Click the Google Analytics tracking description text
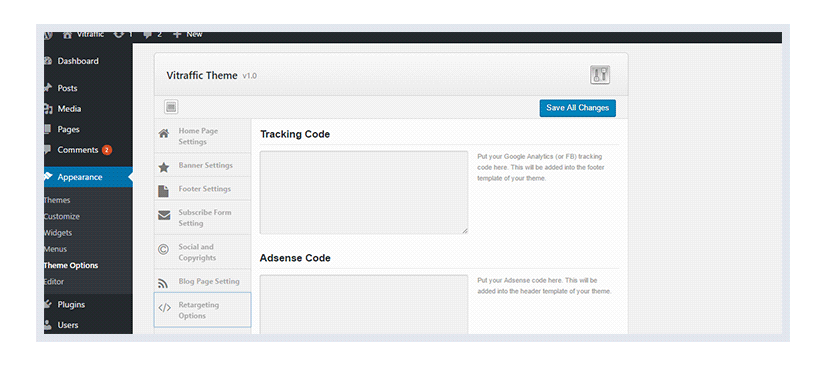The height and width of the screenshot is (372, 826). click(541, 168)
